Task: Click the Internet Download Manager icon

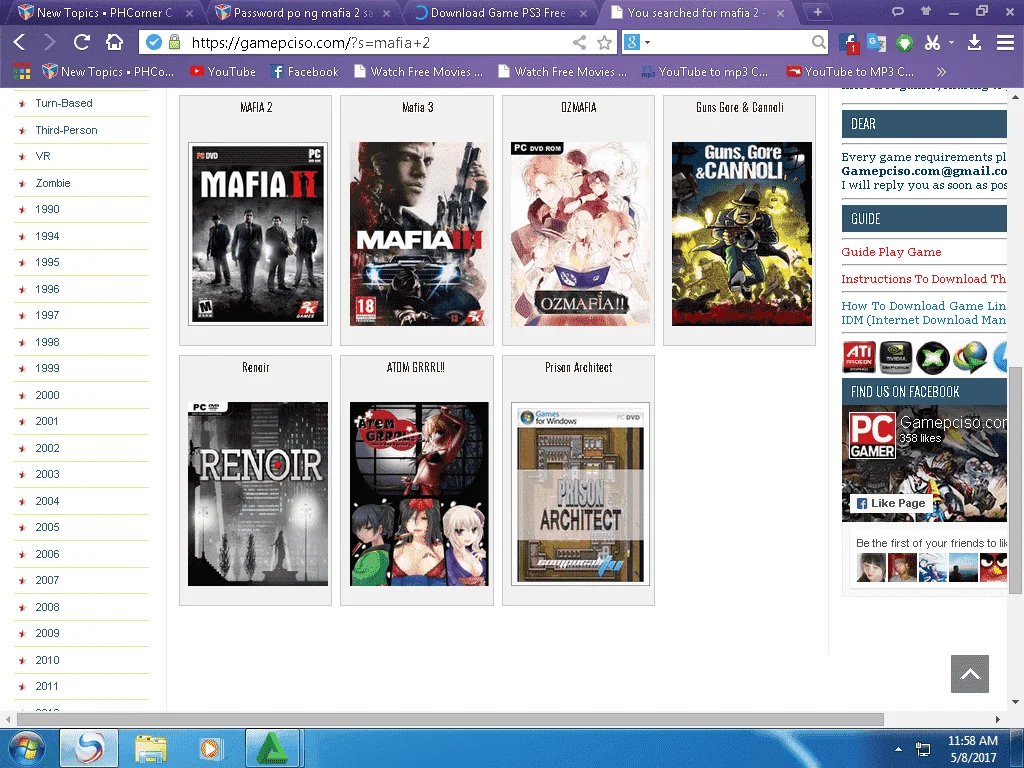Action: tap(970, 357)
